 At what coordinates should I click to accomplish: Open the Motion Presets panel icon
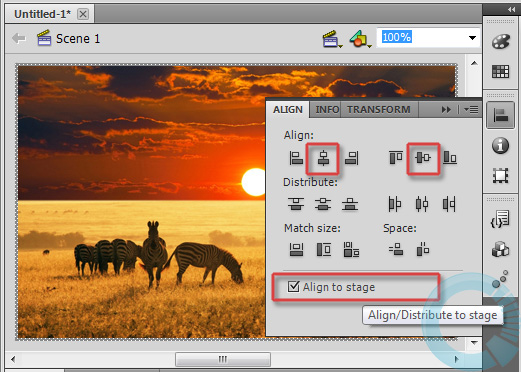[501, 279]
